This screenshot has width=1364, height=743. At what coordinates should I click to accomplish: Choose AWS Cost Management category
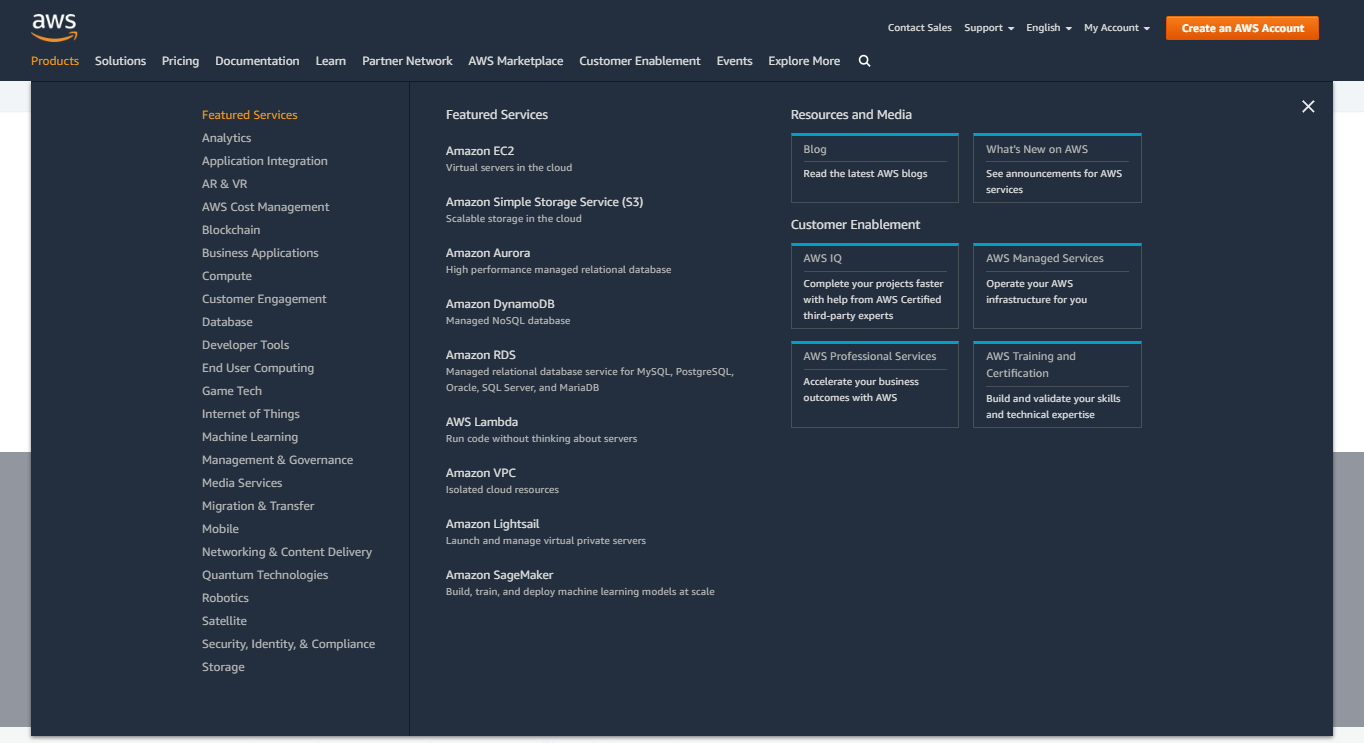click(x=266, y=207)
